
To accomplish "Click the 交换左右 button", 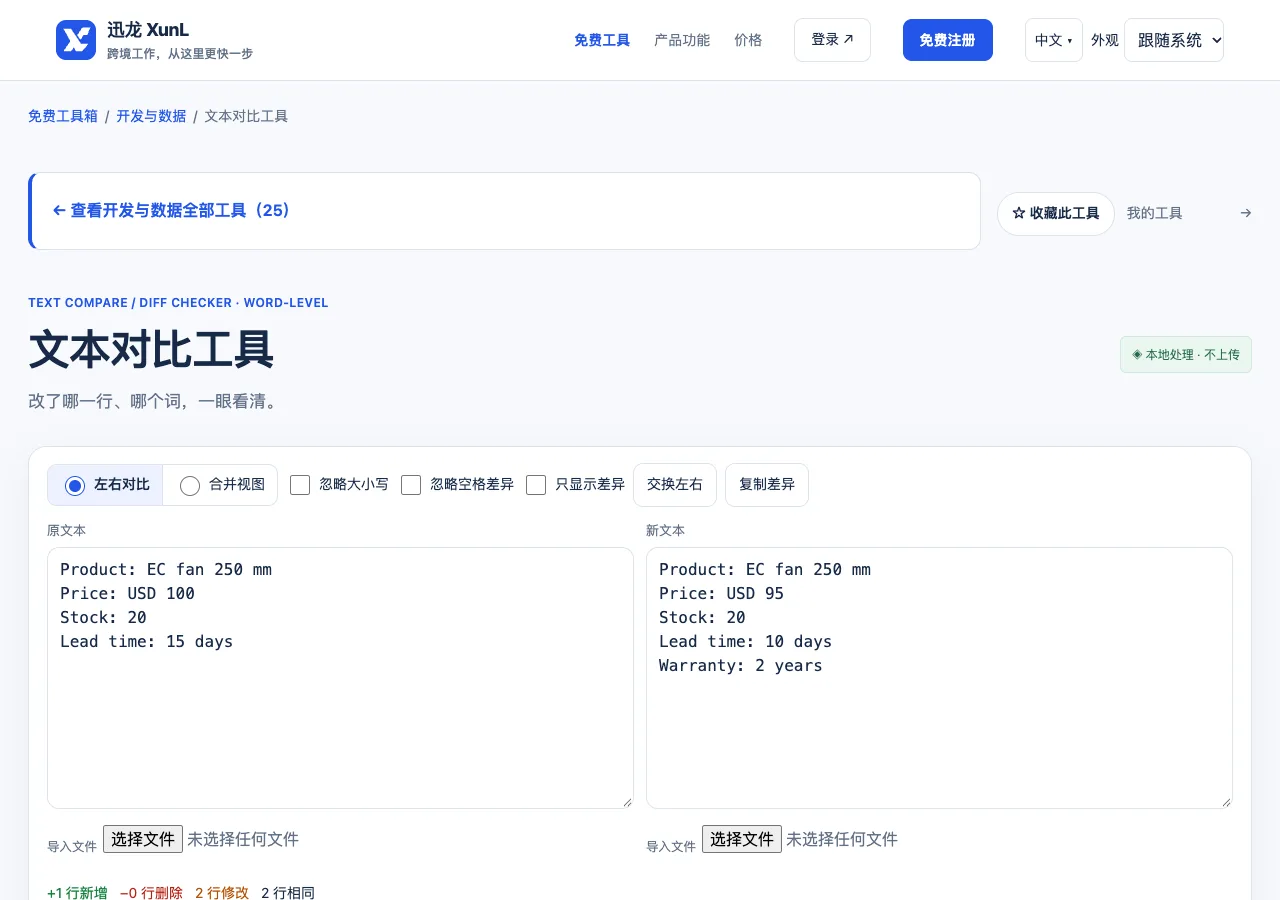I will [x=675, y=485].
